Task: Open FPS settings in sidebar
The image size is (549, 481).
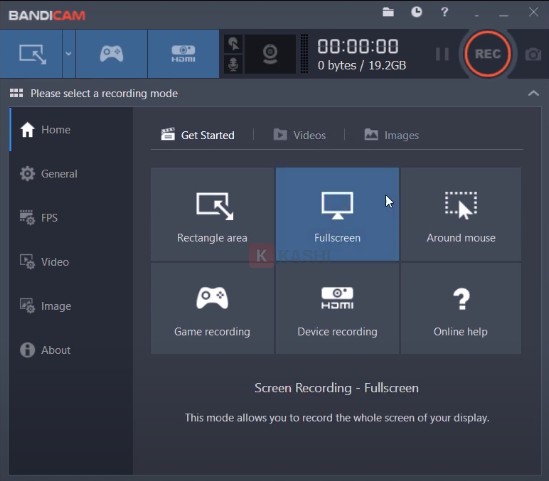Action: 71,218
